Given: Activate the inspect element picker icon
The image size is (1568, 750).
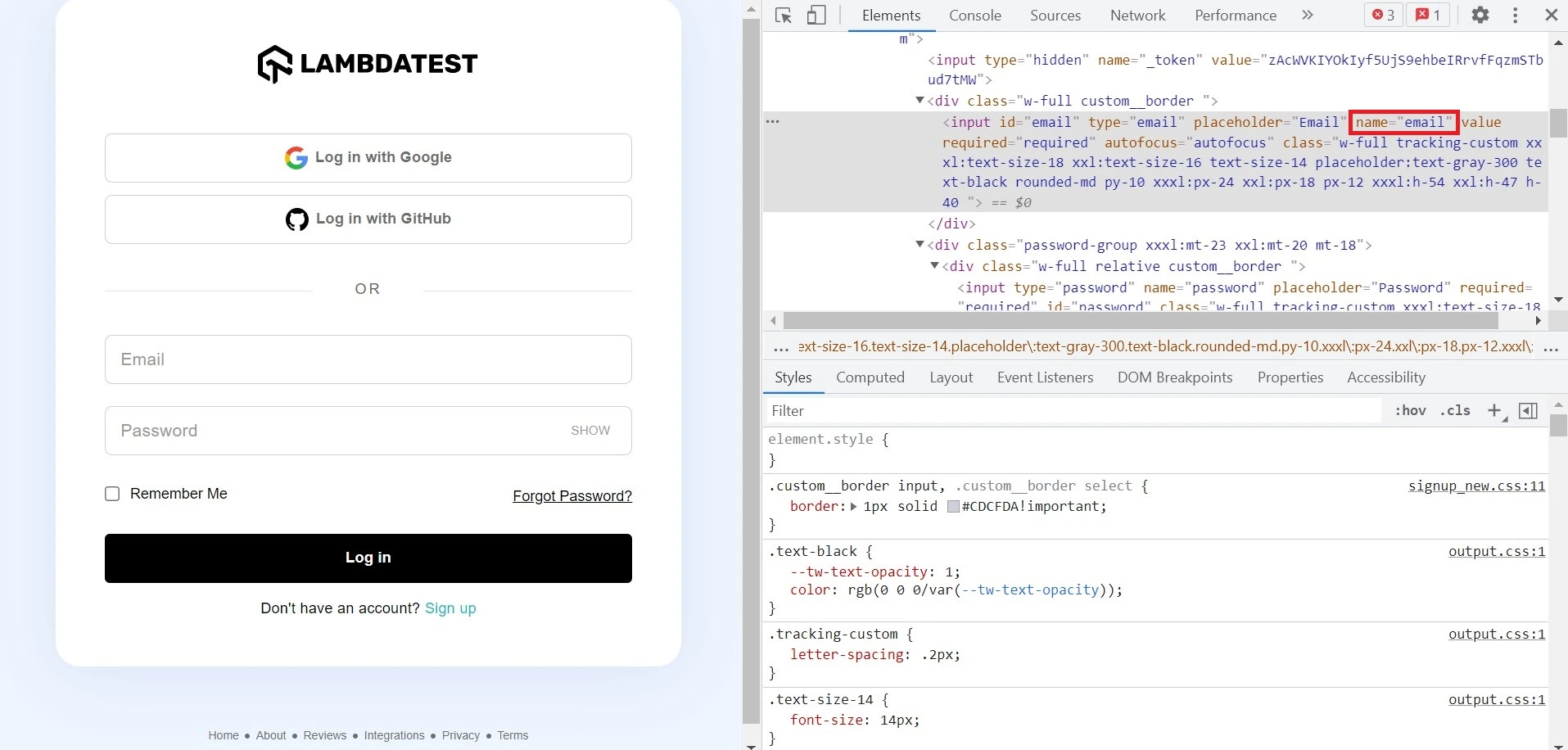Looking at the screenshot, I should coord(784,16).
